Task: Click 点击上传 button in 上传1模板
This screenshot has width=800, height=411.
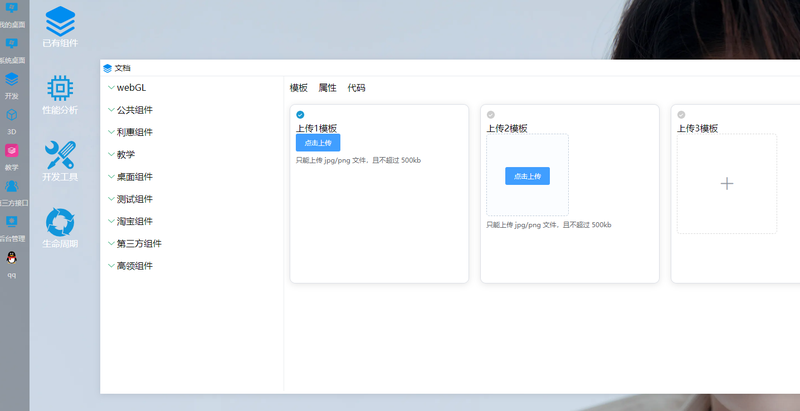Action: coord(318,143)
